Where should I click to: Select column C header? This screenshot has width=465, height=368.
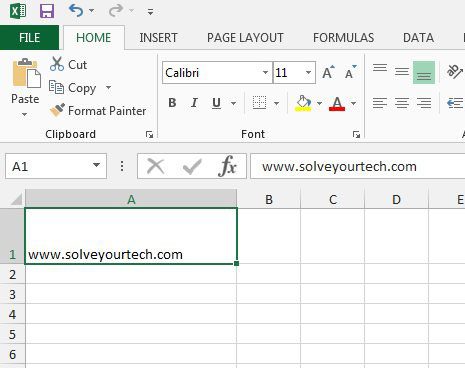pos(333,199)
